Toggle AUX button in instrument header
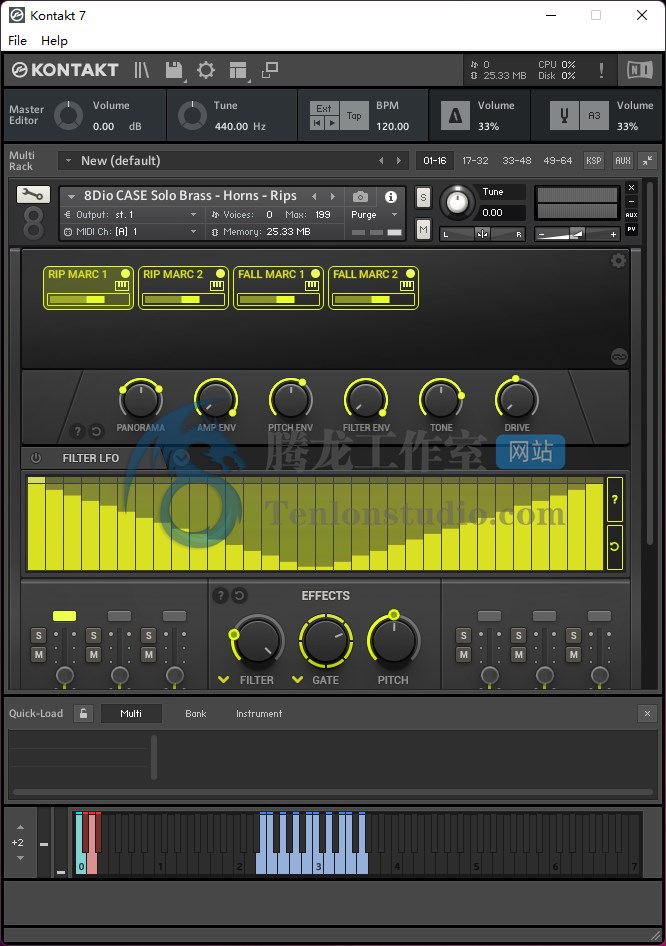666x946 pixels. 631,215
